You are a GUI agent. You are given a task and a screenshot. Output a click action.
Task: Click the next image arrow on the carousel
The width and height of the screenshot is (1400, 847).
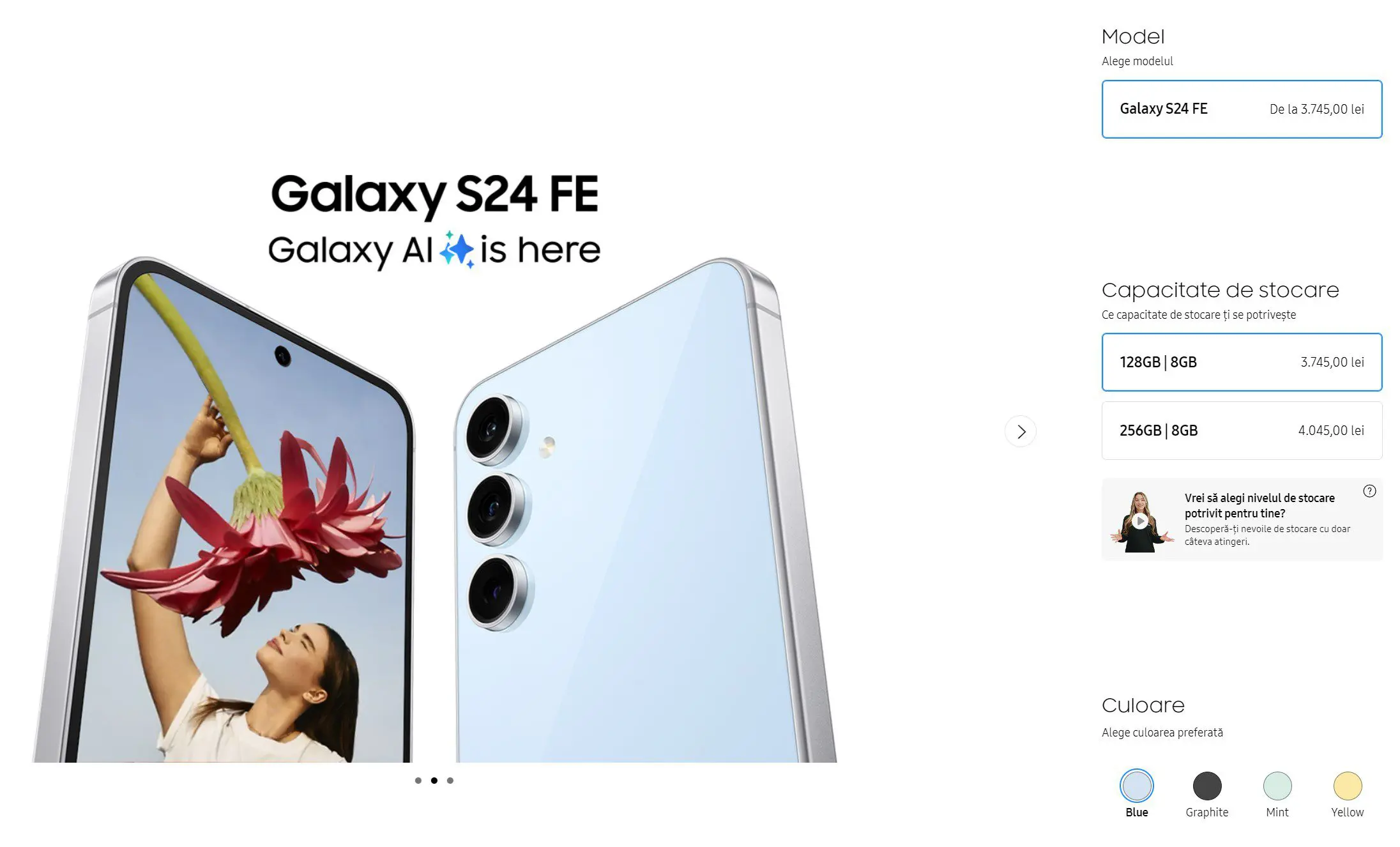pos(1020,432)
